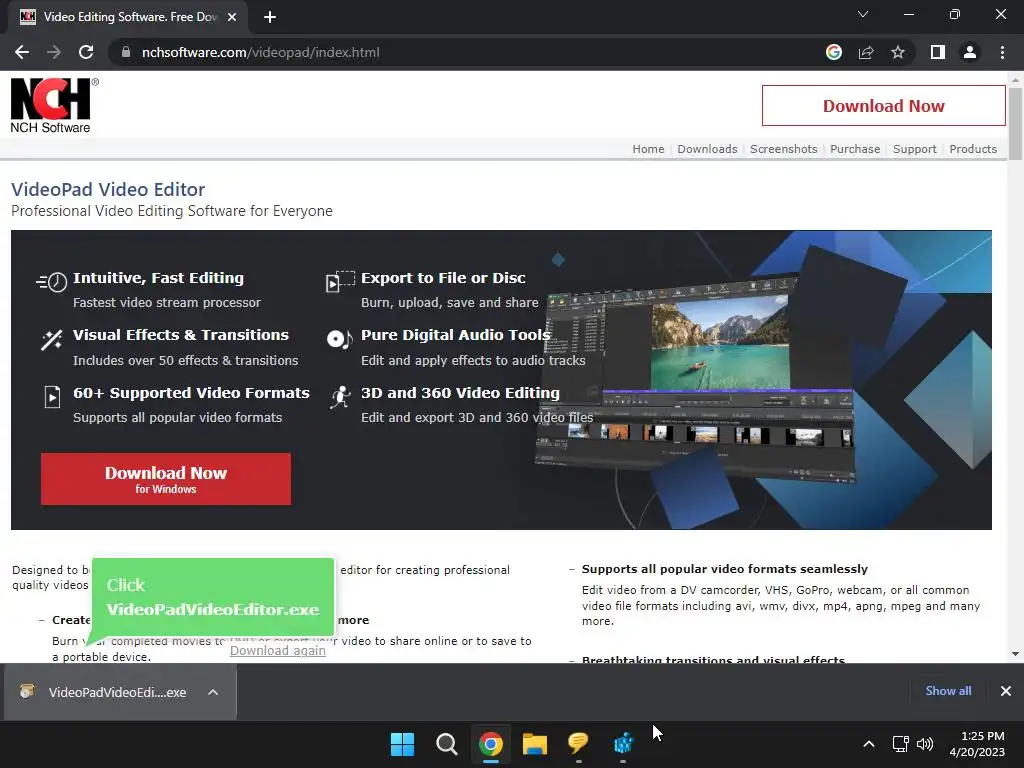Open the browser side panel
This screenshot has height=768, width=1024.
tap(938, 52)
